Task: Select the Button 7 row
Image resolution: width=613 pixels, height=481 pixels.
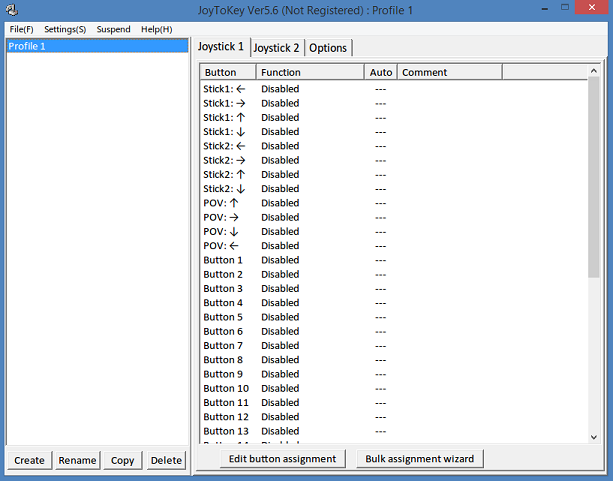Action: pyautogui.click(x=394, y=346)
